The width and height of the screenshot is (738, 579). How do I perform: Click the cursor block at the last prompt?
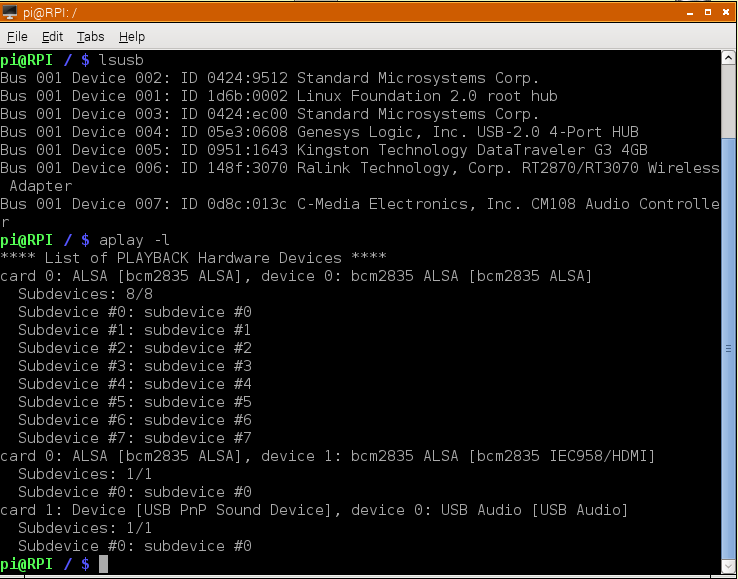click(x=103, y=565)
